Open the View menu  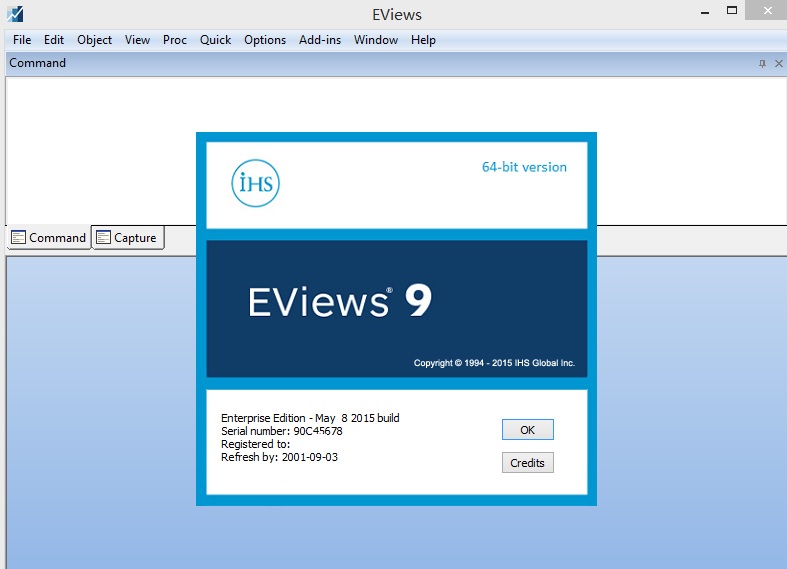click(x=137, y=40)
